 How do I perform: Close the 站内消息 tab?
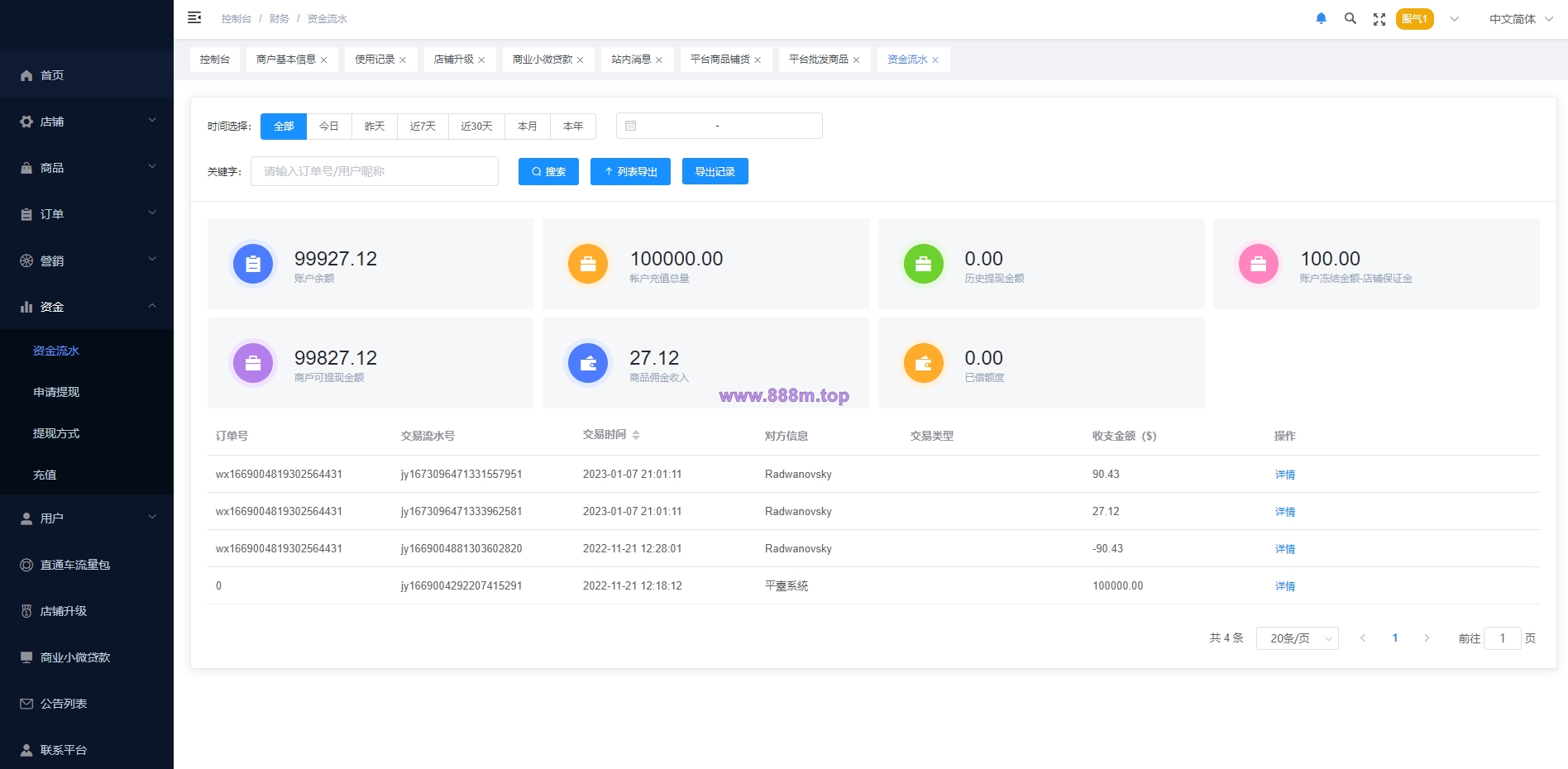click(x=659, y=60)
